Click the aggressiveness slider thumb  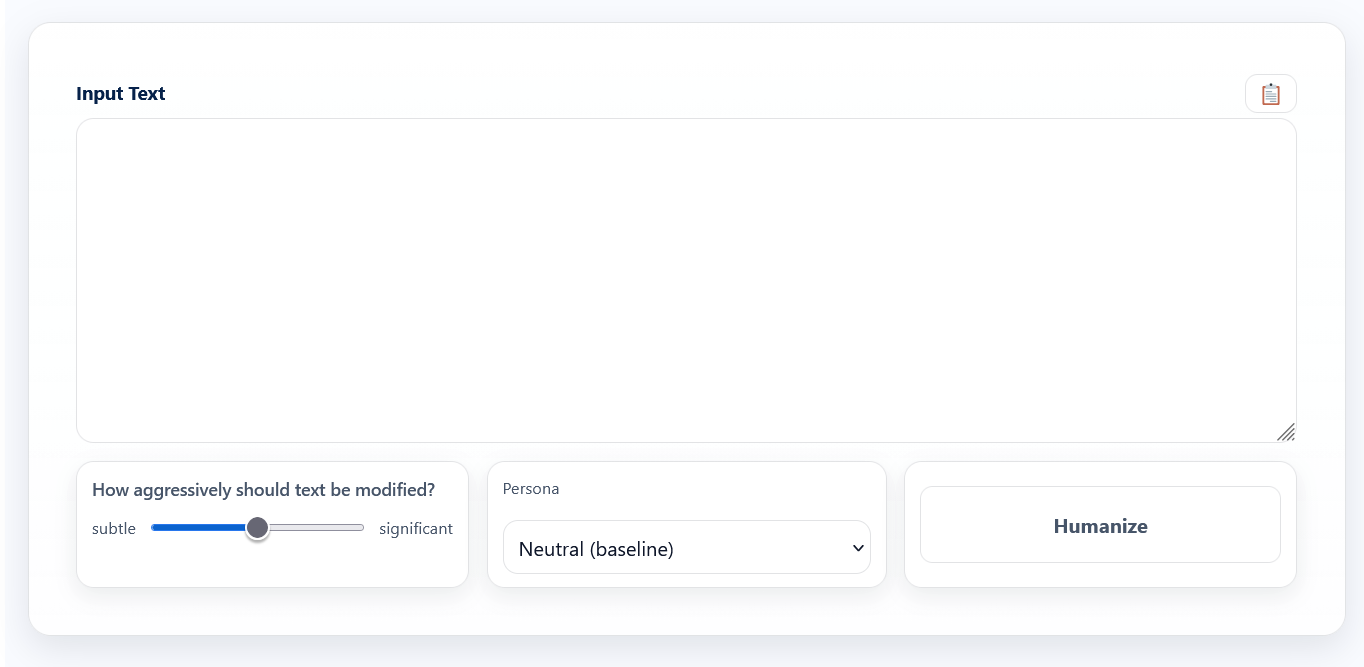coord(257,528)
